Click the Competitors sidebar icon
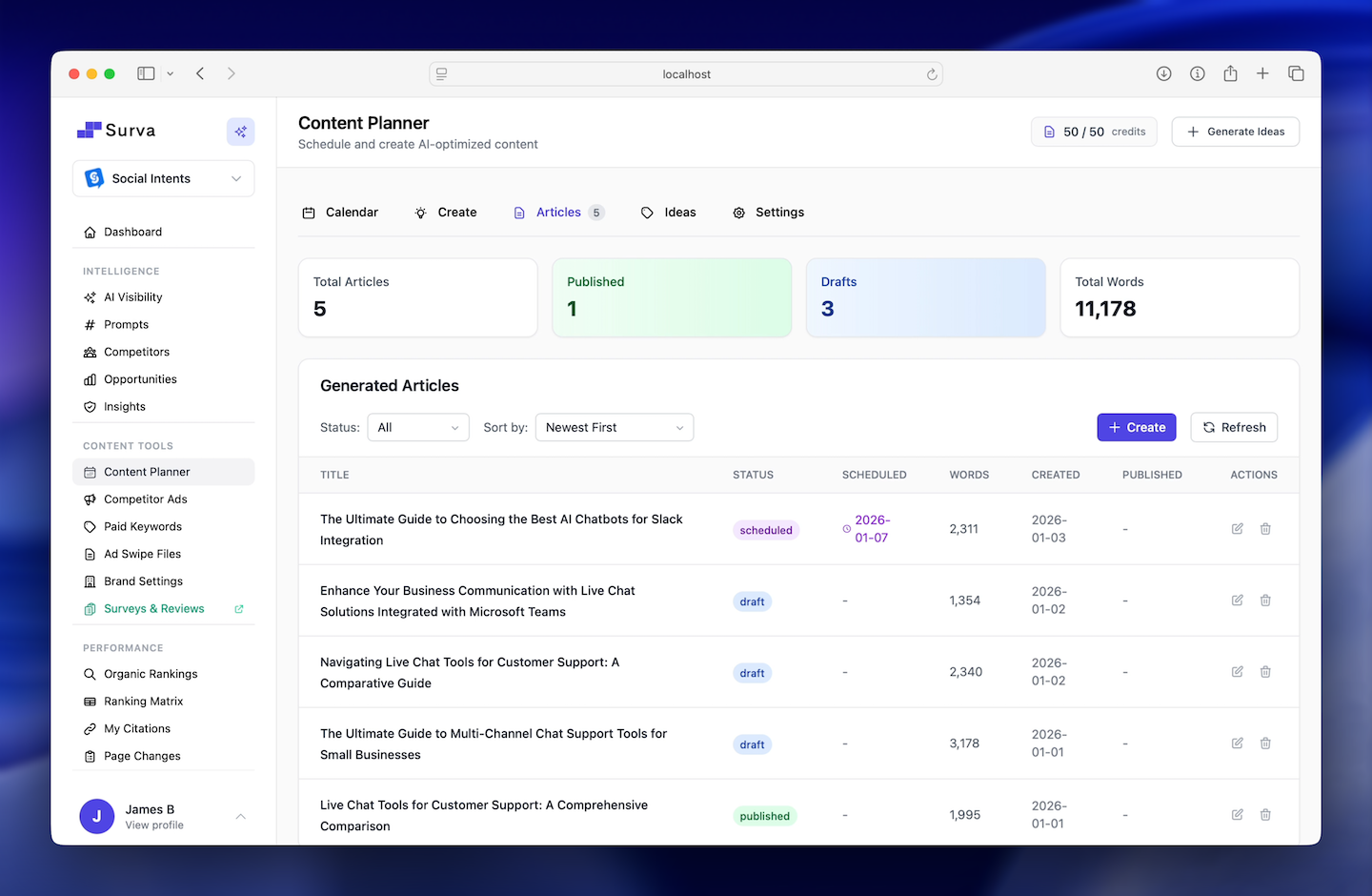The image size is (1372, 896). click(90, 352)
